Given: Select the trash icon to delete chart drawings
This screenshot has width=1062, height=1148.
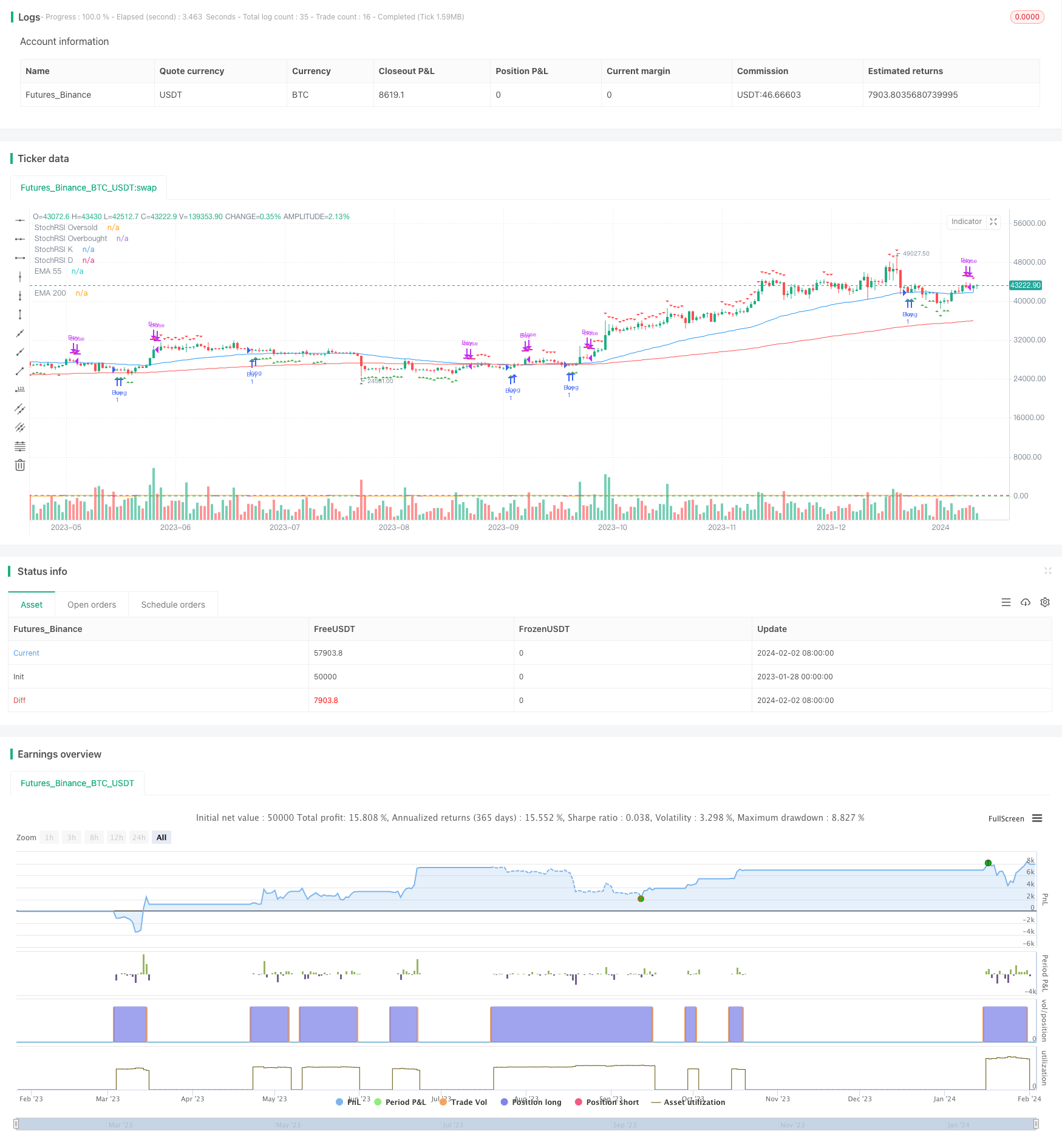Looking at the screenshot, I should coord(20,465).
